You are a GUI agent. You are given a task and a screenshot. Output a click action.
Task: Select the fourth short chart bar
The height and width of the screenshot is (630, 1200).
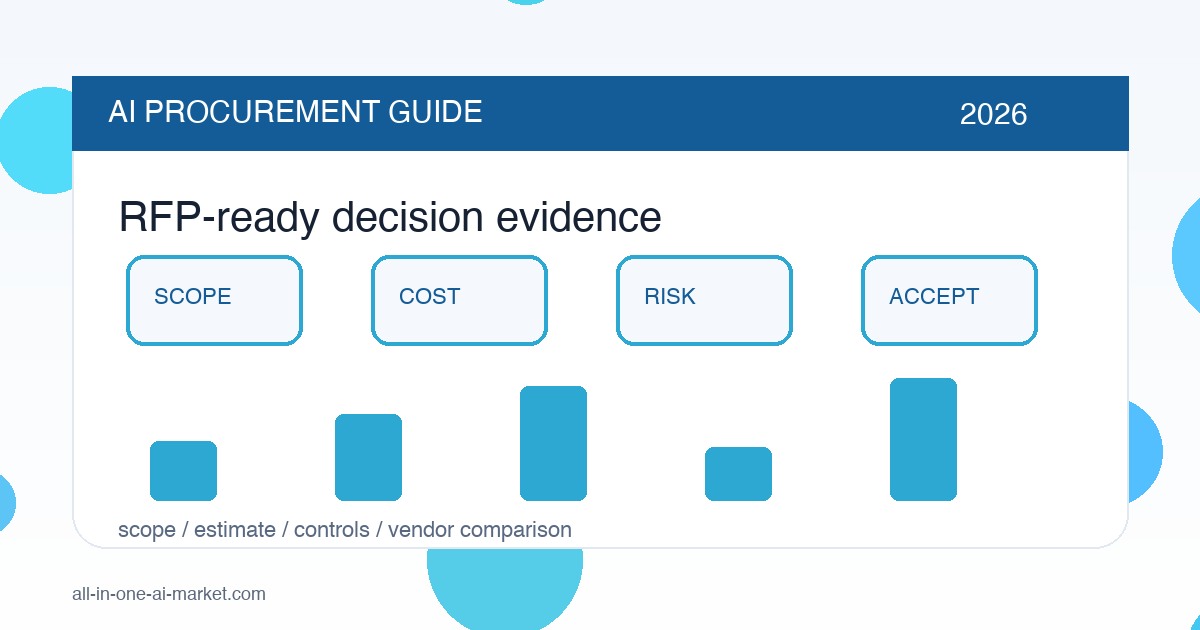(738, 474)
